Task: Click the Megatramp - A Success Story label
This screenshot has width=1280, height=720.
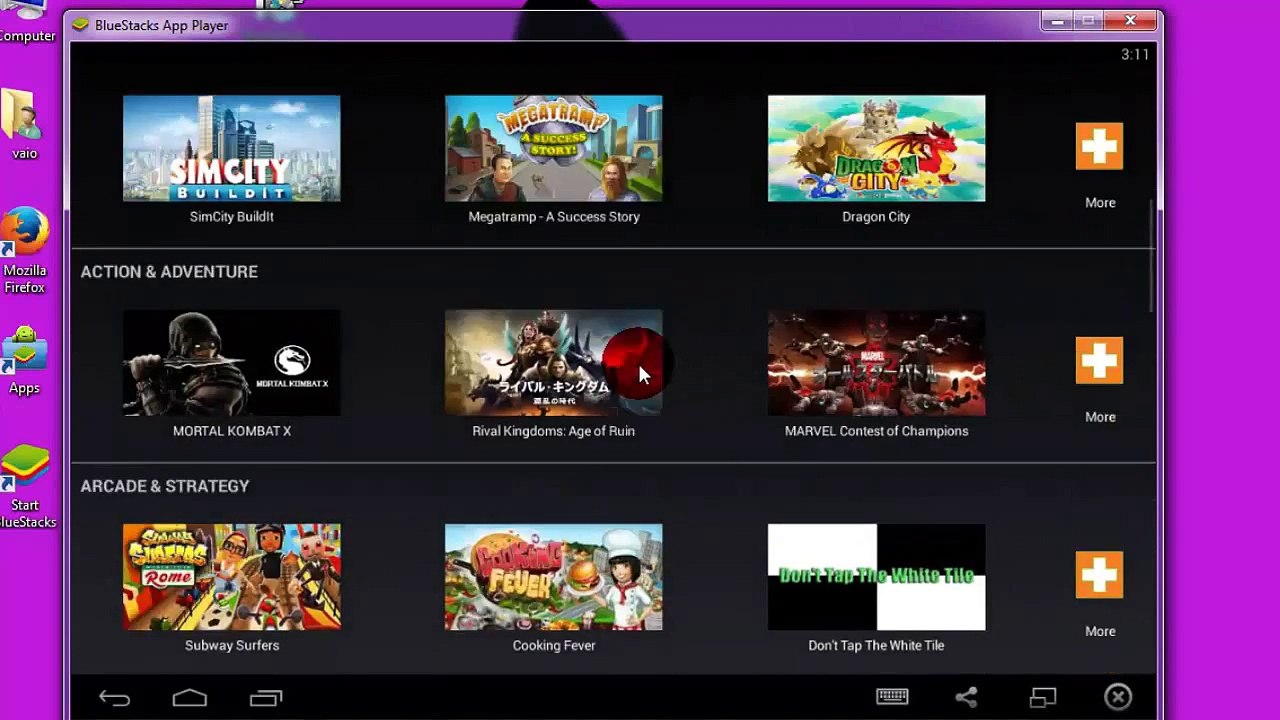Action: [x=554, y=216]
